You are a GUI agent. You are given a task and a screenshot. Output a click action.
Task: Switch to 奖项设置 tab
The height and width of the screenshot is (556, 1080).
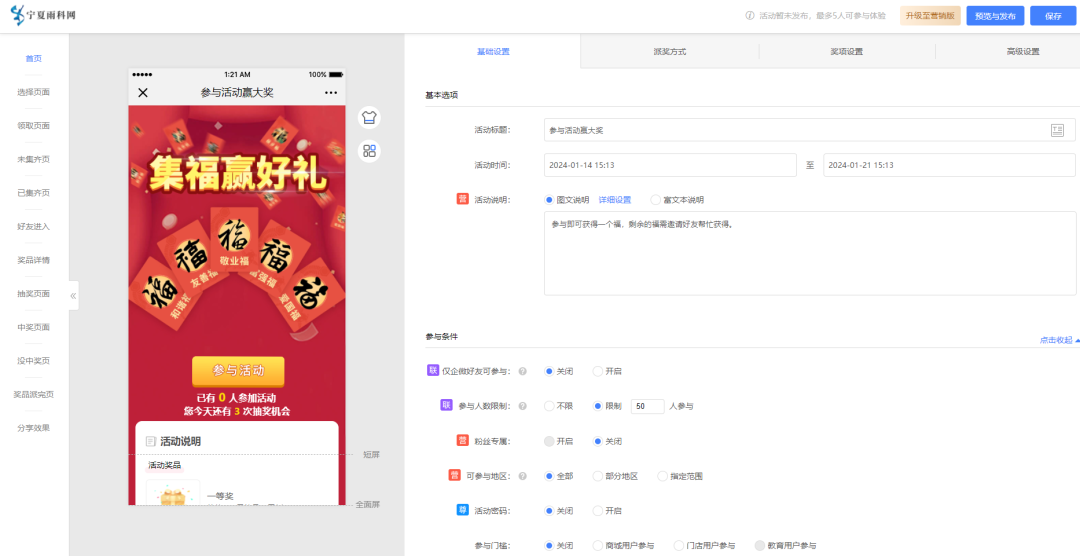847,52
